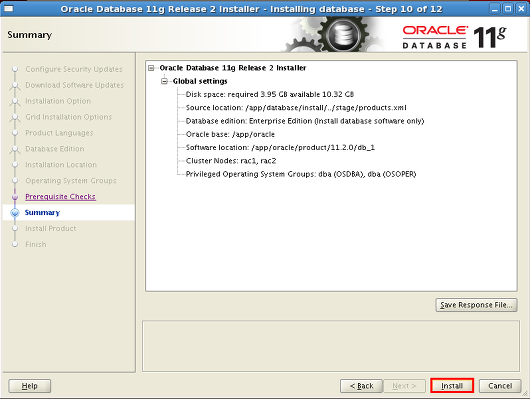Screen dimensions: 530x399
Task: Click the 'Global settings' label
Action: (x=200, y=81)
